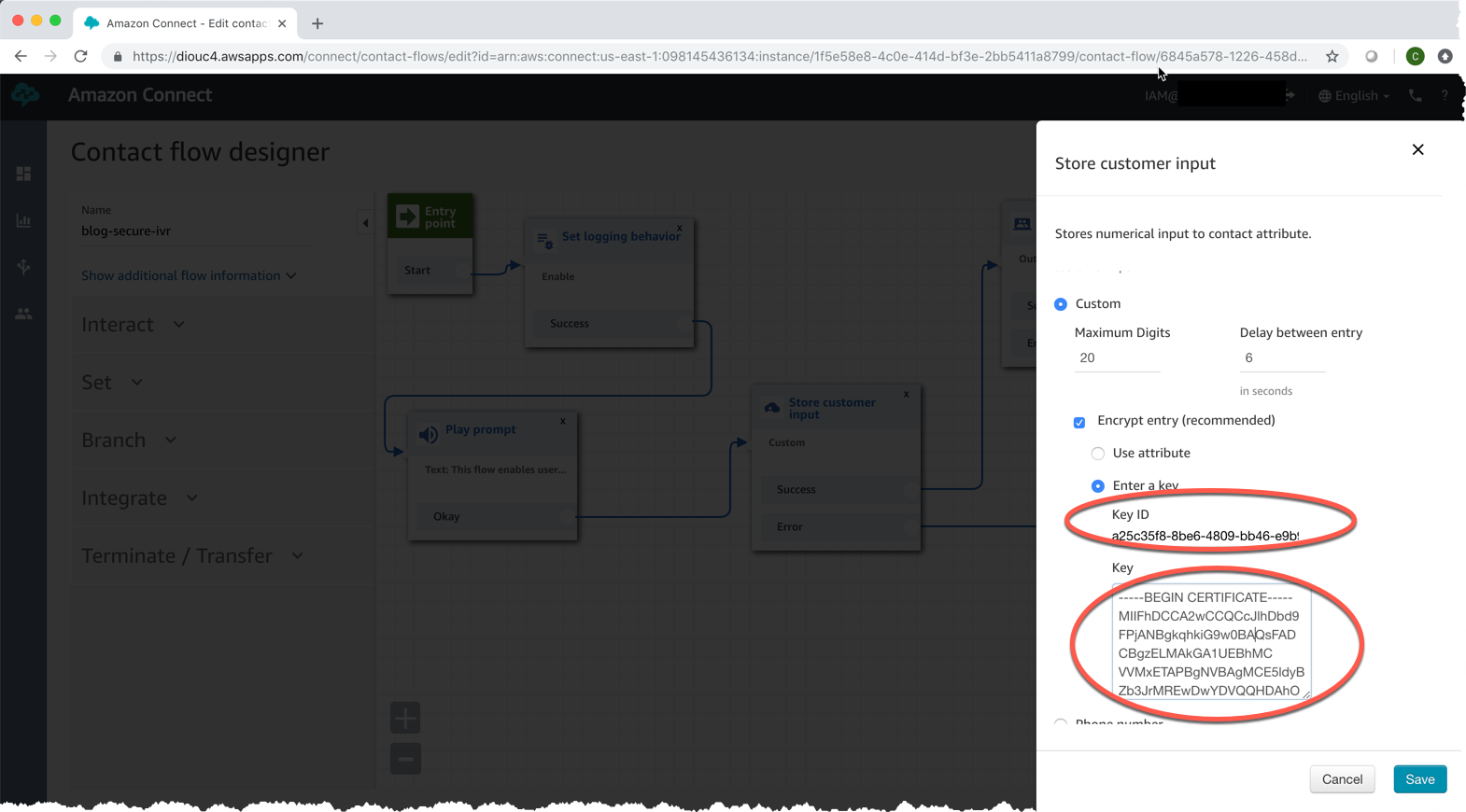1466x812 pixels.
Task: Click the Play prompt block title
Action: [x=480, y=429]
